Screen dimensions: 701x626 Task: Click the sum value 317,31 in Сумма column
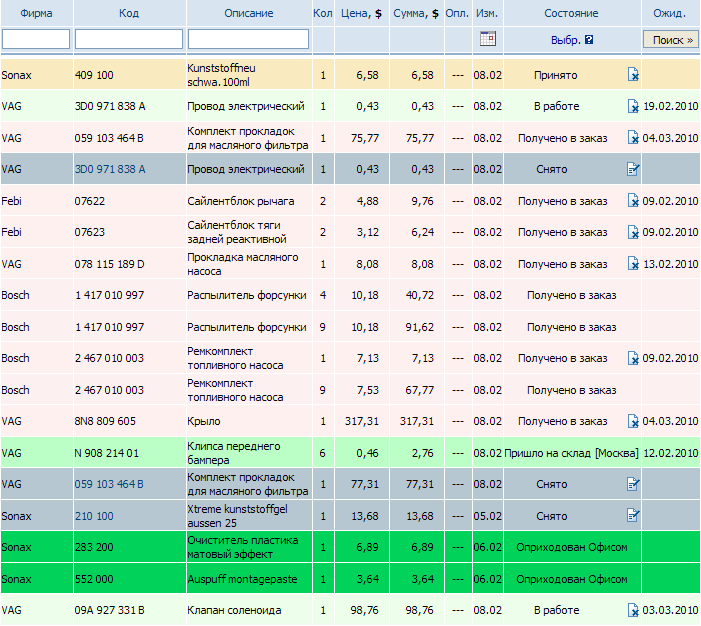pos(417,421)
